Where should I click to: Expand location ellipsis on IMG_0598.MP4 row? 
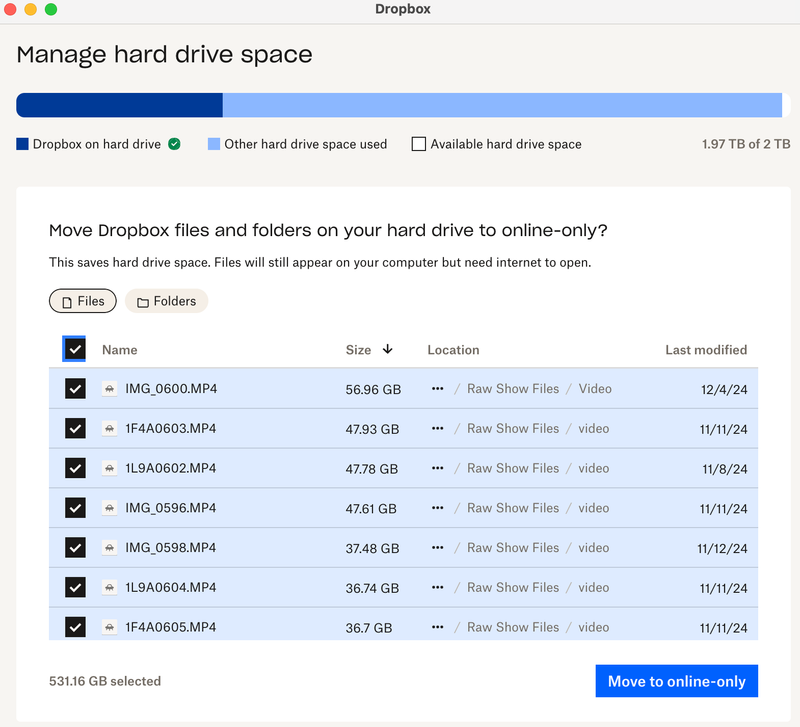437,548
